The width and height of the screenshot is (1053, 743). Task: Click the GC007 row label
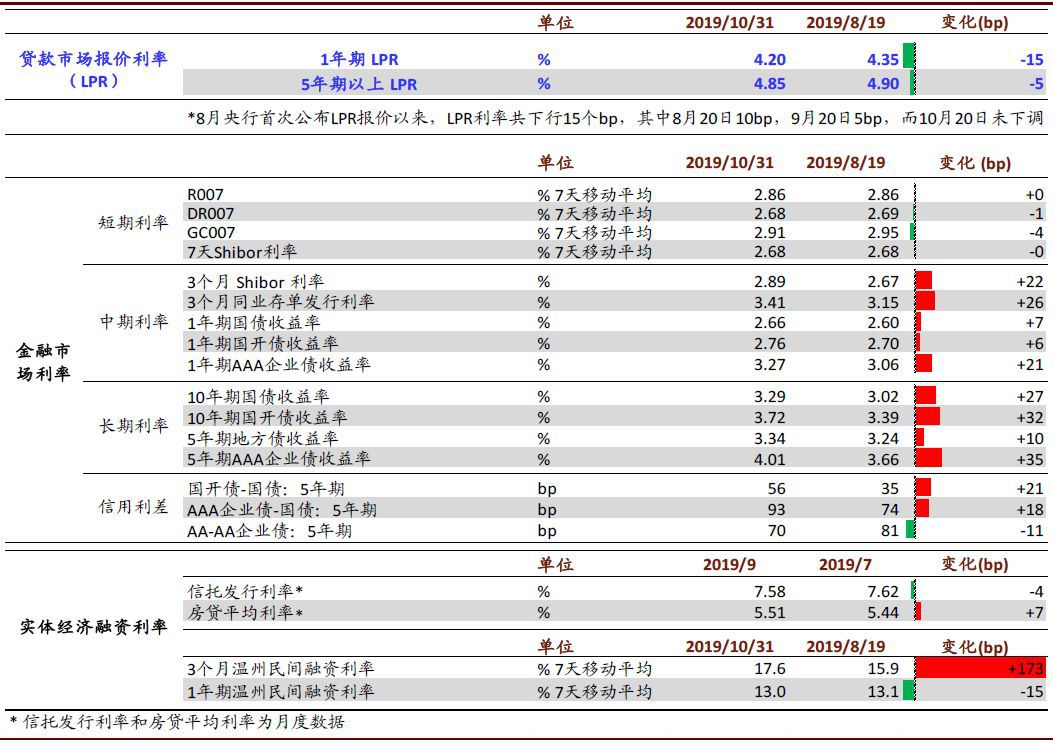[211, 232]
